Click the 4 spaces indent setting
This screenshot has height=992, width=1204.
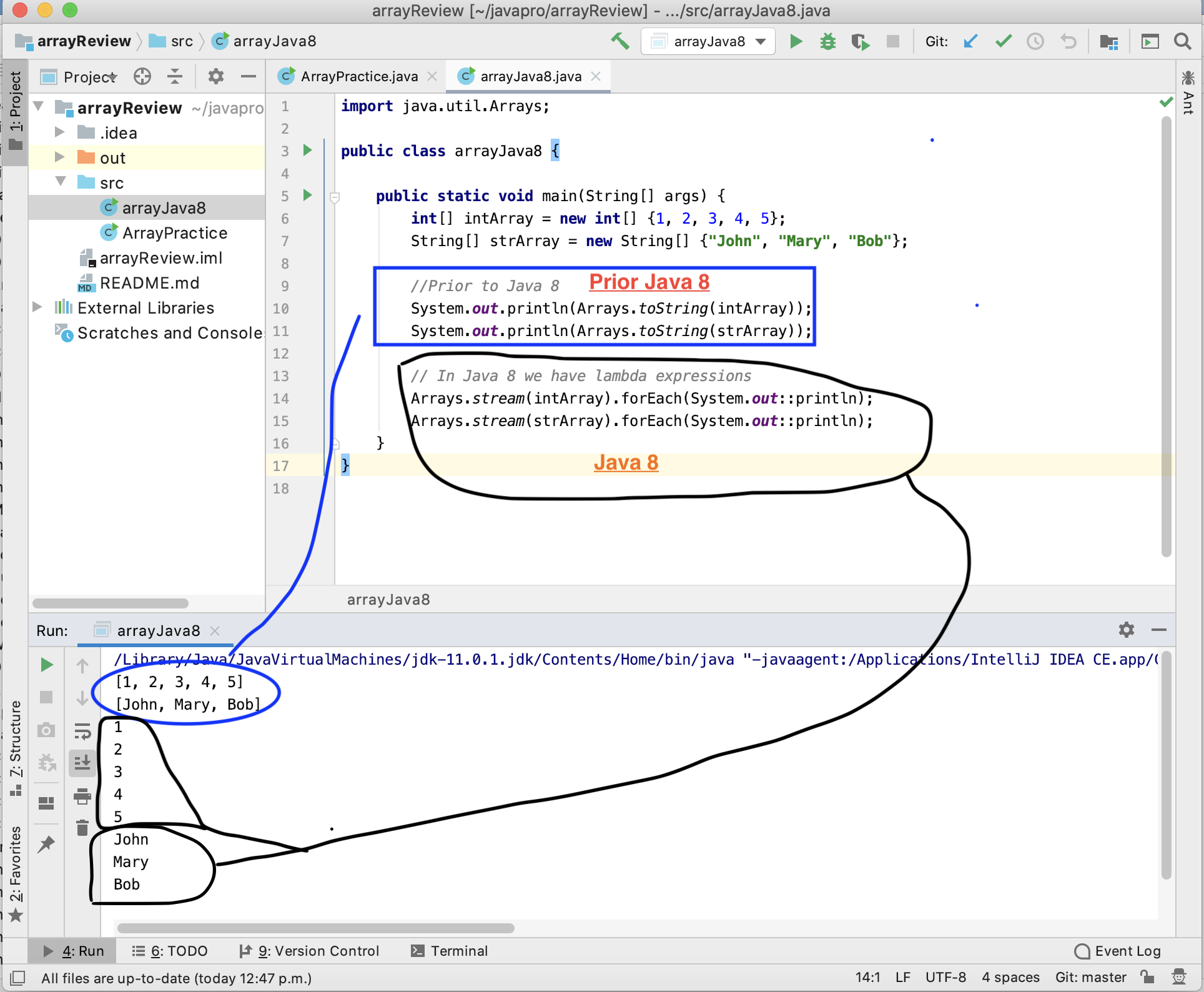(x=1010, y=977)
